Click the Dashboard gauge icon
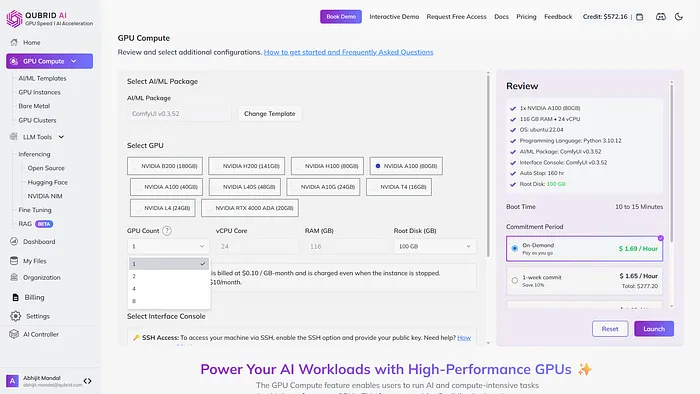This screenshot has width=700, height=394. coord(14,241)
